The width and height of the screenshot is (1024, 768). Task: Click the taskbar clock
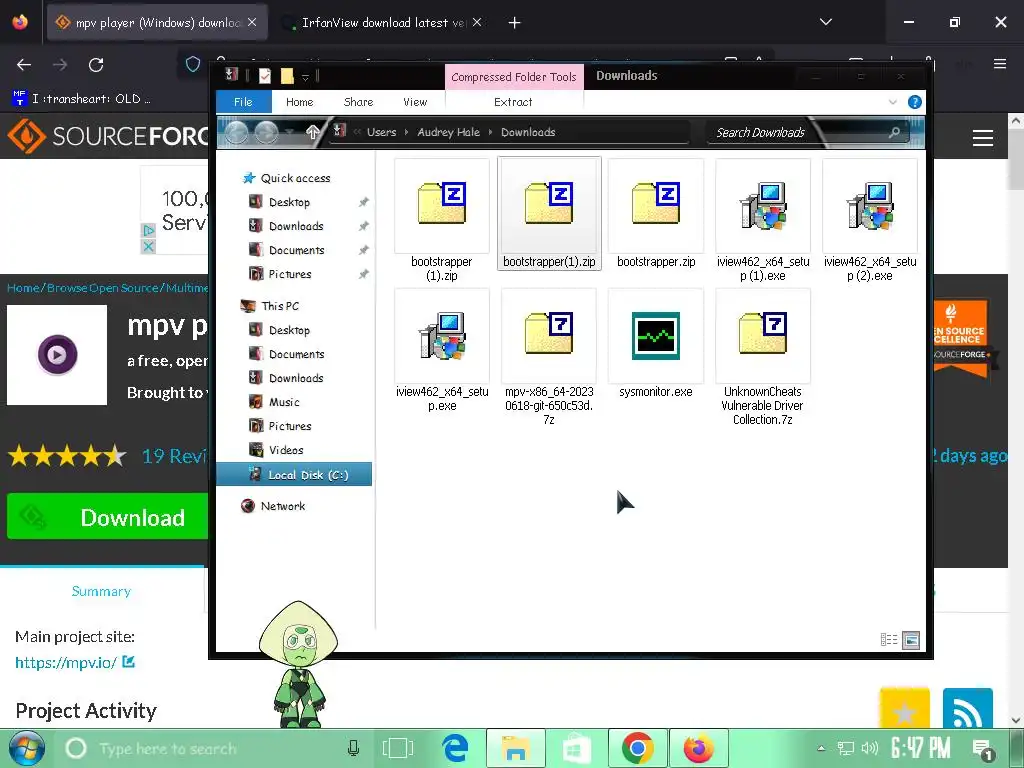[920, 748]
